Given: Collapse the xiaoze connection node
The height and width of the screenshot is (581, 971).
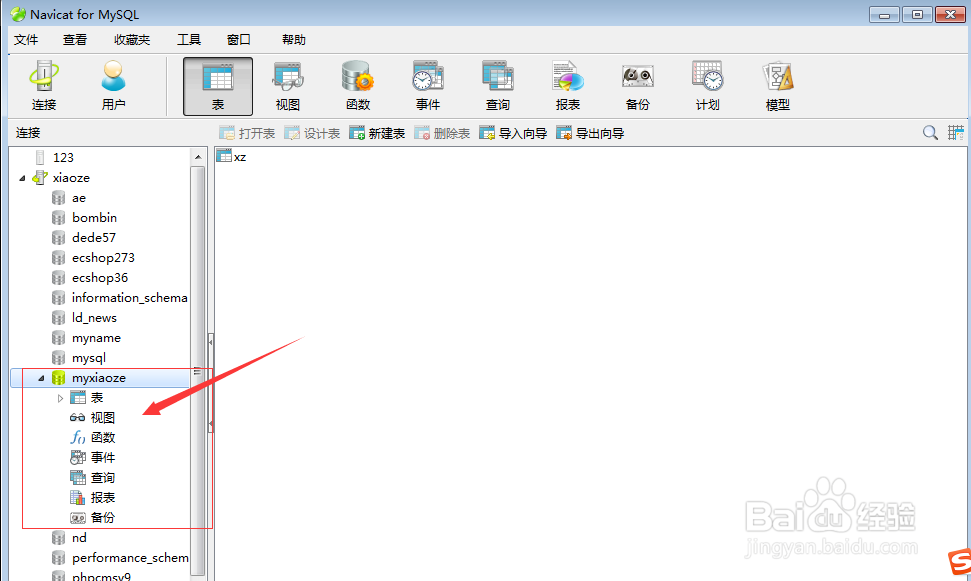Looking at the screenshot, I should 22,178.
